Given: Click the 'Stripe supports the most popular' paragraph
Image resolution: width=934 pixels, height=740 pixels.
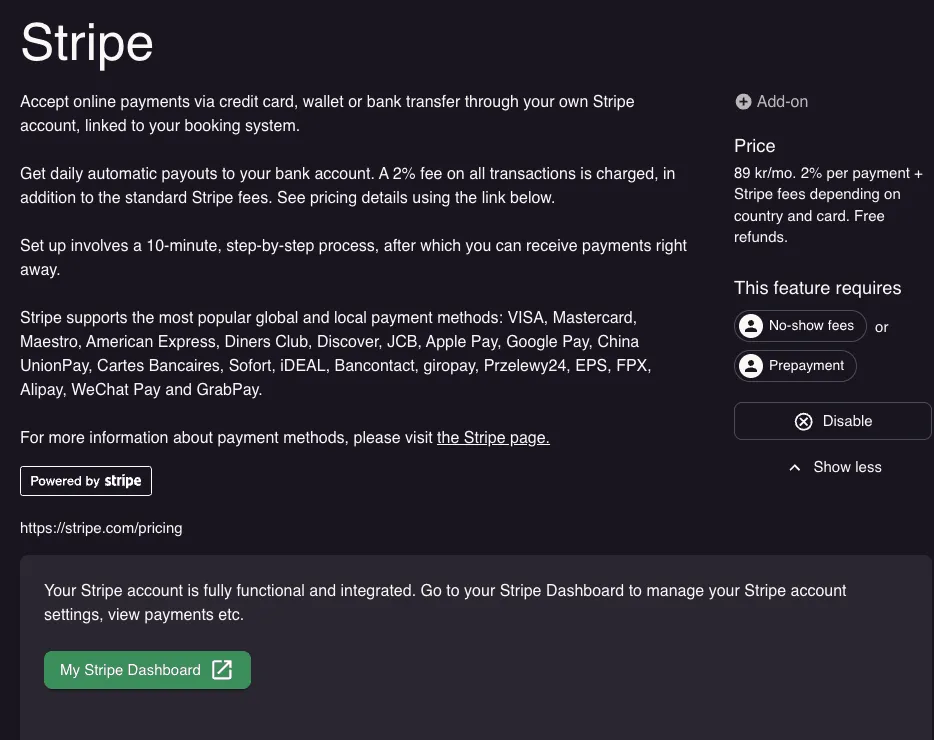Looking at the screenshot, I should (335, 353).
